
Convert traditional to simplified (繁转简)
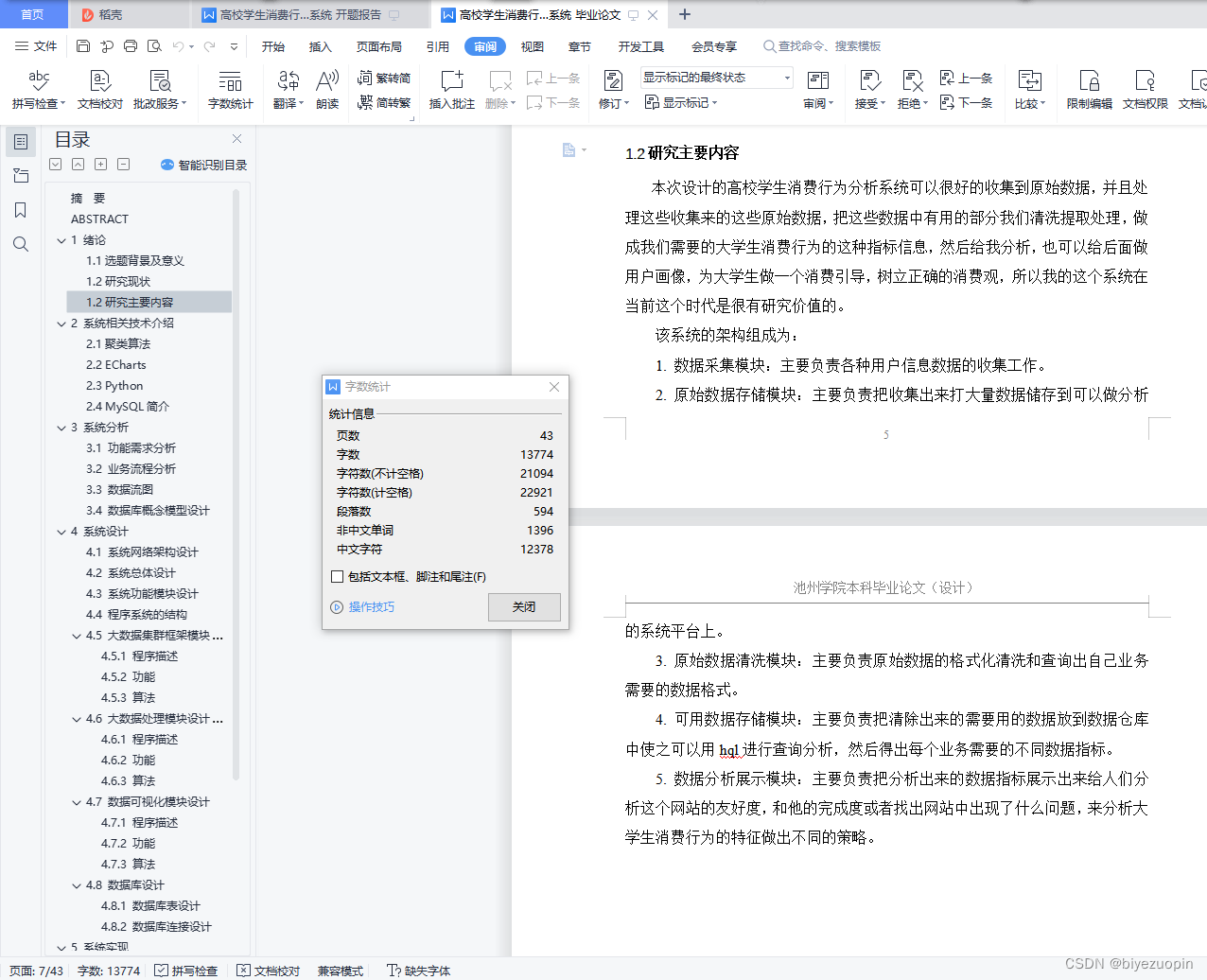[384, 78]
